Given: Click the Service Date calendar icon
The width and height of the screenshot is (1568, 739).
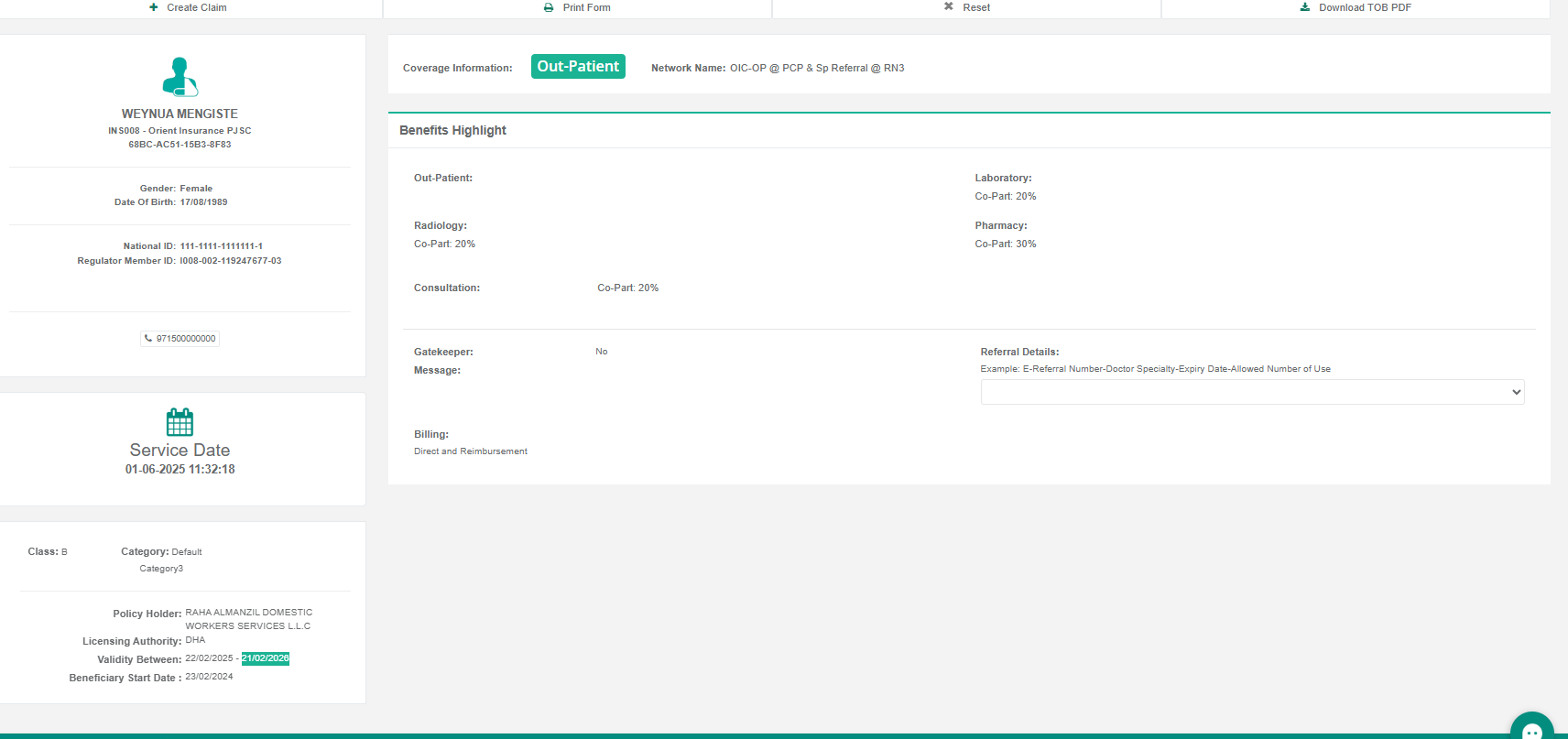Looking at the screenshot, I should click(180, 422).
